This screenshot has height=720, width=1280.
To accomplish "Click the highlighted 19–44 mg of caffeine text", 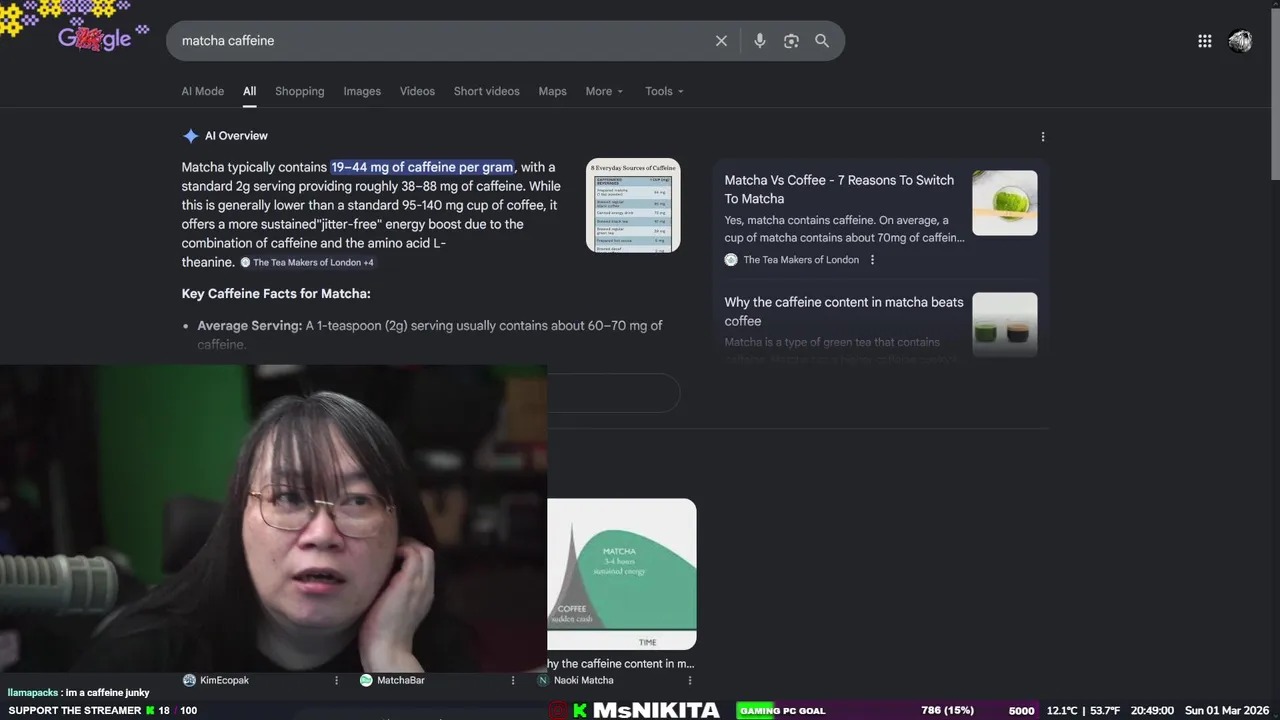I will (x=422, y=167).
